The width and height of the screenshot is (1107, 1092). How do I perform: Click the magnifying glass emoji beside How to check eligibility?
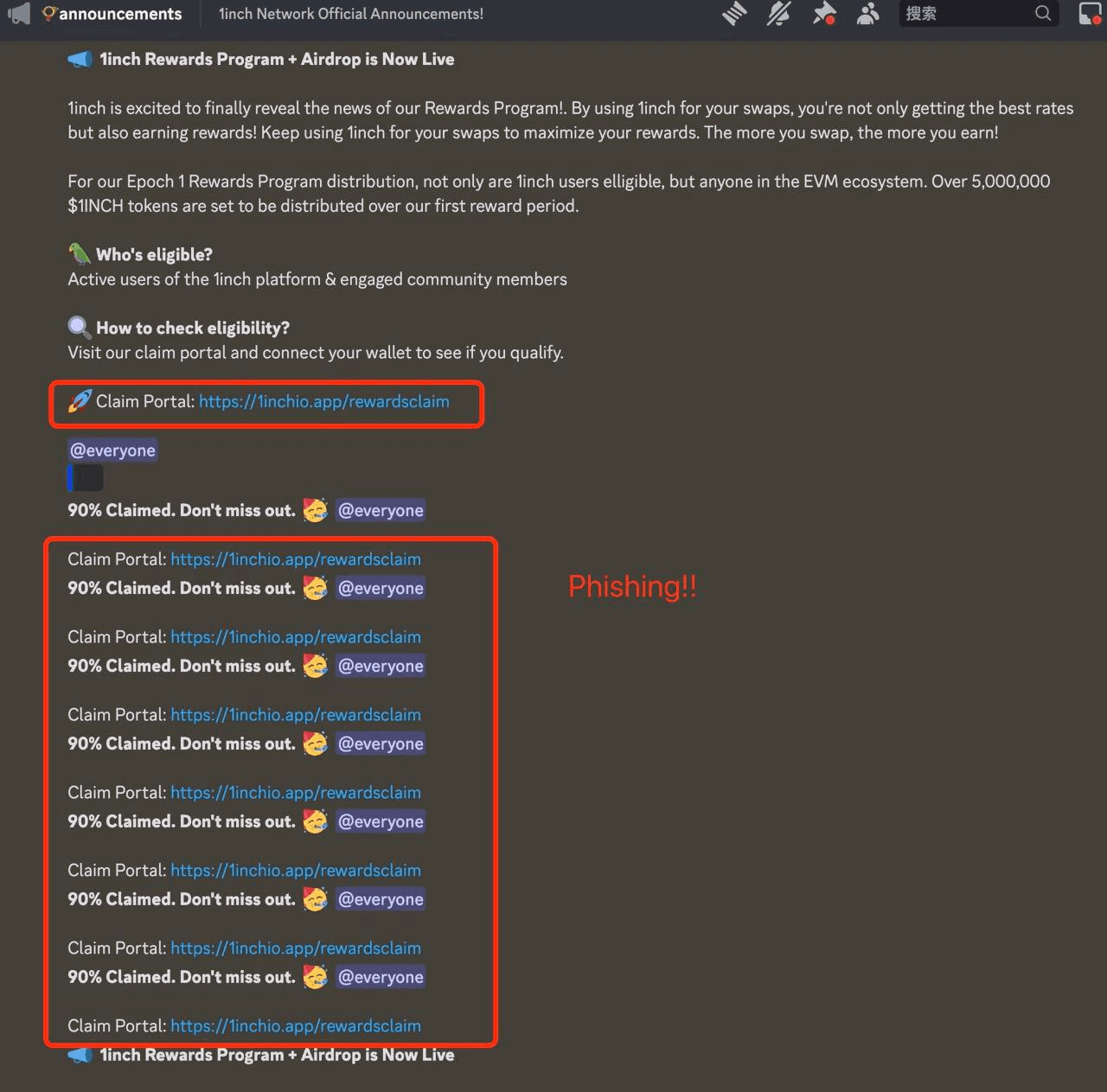[x=80, y=327]
